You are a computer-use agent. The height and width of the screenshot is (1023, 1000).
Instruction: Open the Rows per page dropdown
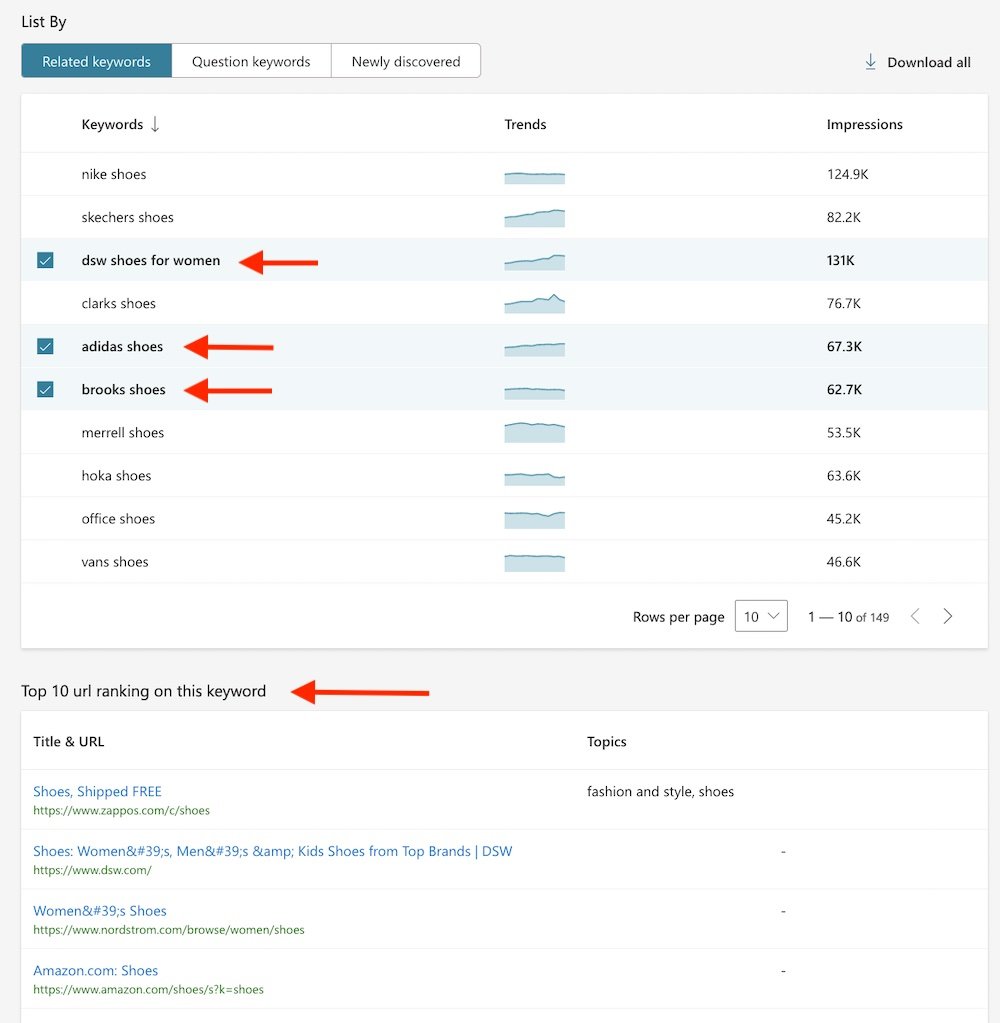click(x=761, y=616)
